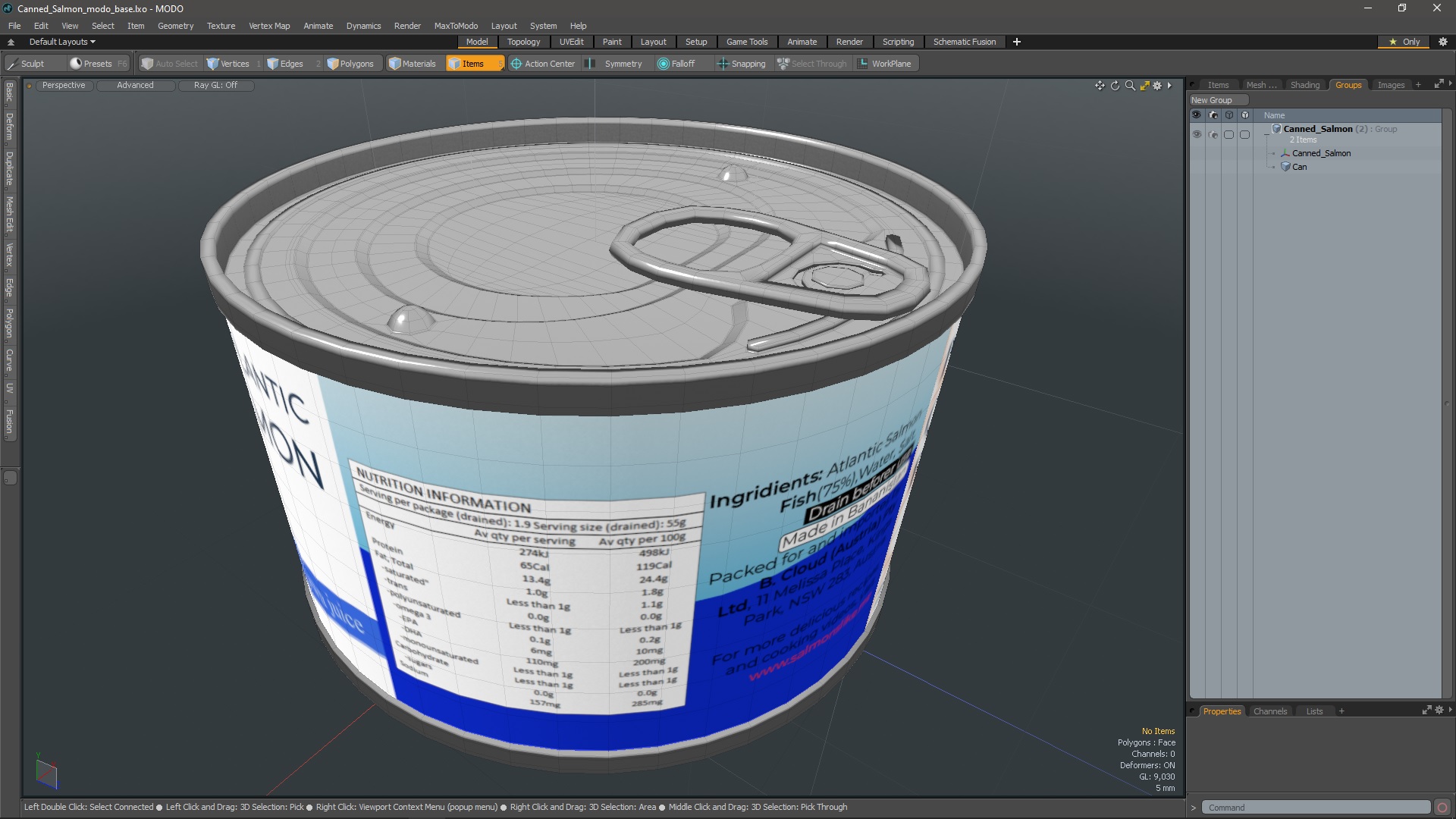Open Properties panel settings gear
Image resolution: width=1456 pixels, height=819 pixels.
[1439, 711]
